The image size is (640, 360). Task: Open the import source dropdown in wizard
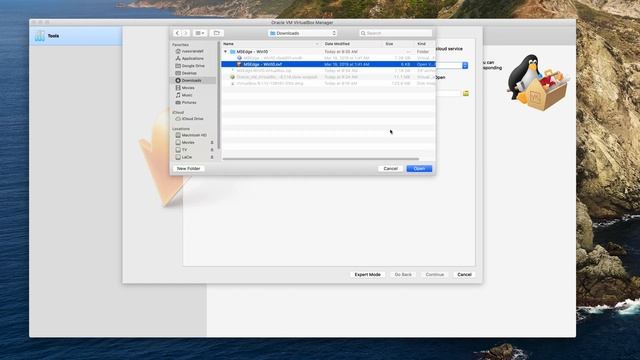pos(465,65)
